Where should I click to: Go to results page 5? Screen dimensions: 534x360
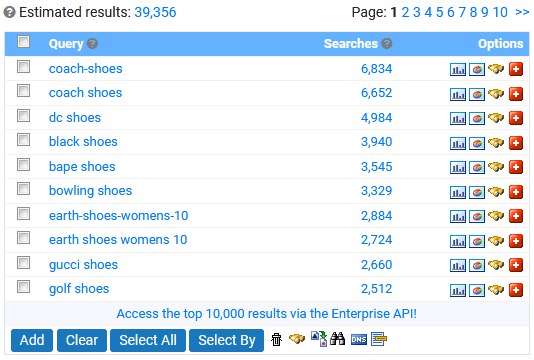pos(440,12)
